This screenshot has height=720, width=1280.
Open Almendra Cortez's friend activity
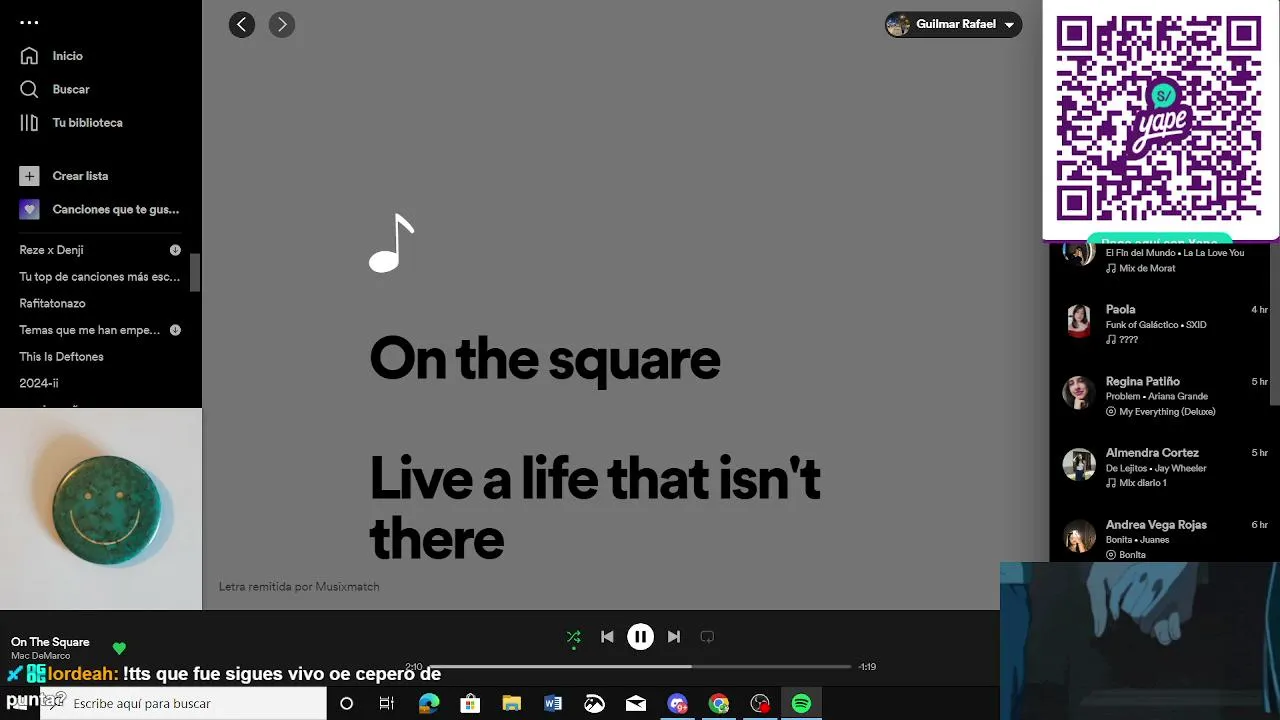(1164, 467)
